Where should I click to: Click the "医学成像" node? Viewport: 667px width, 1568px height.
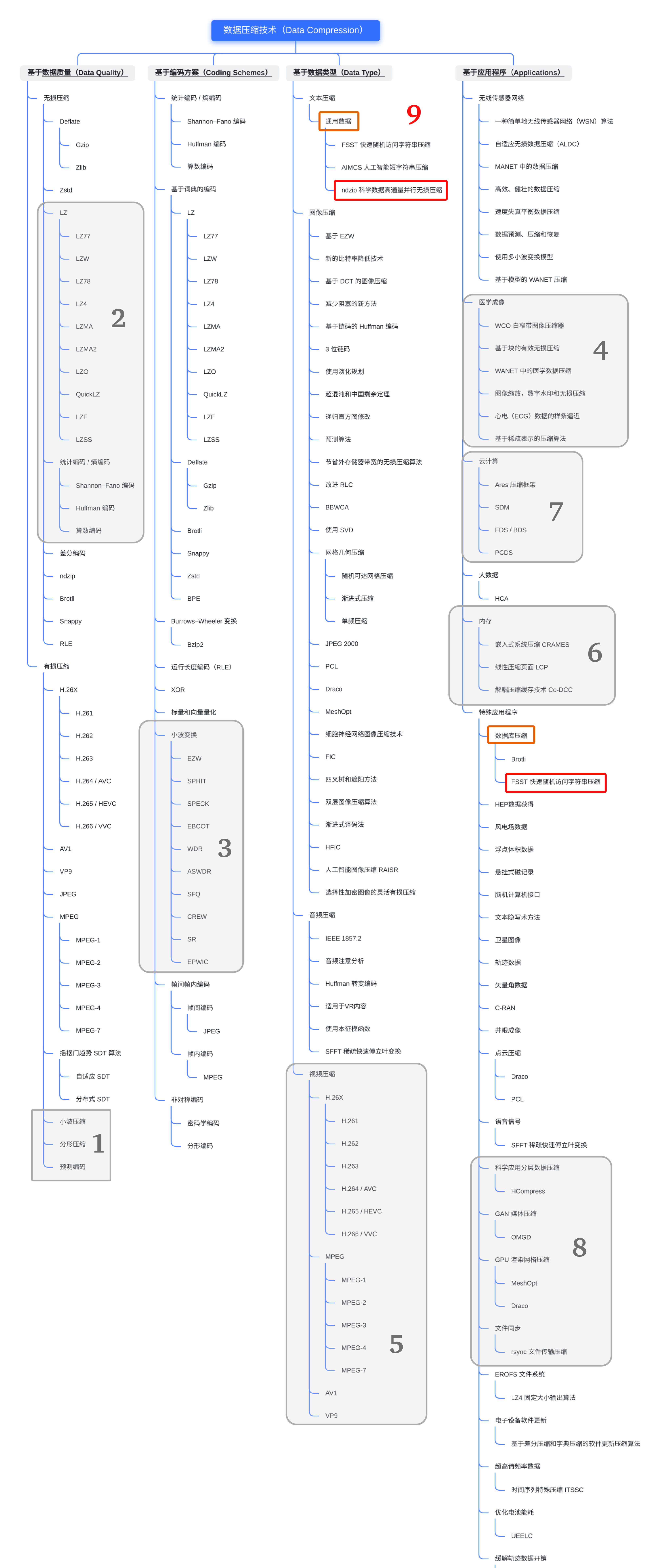click(x=492, y=303)
